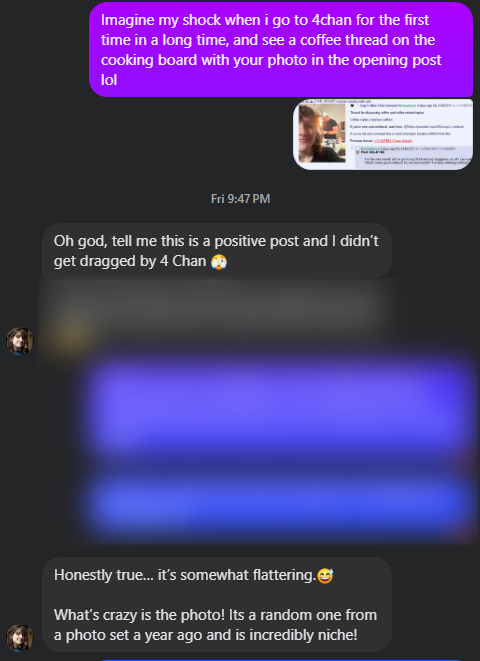Click the "What's crazy is the photo!" paragraph

[x=215, y=625]
